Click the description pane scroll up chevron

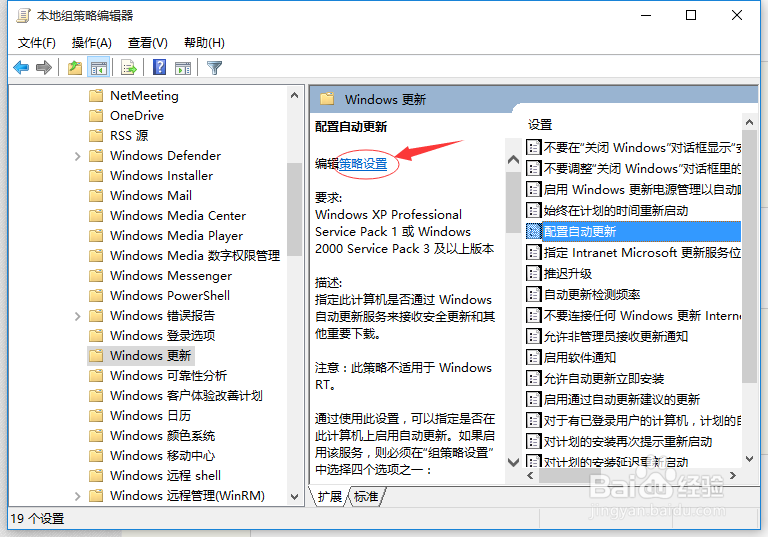coord(513,159)
